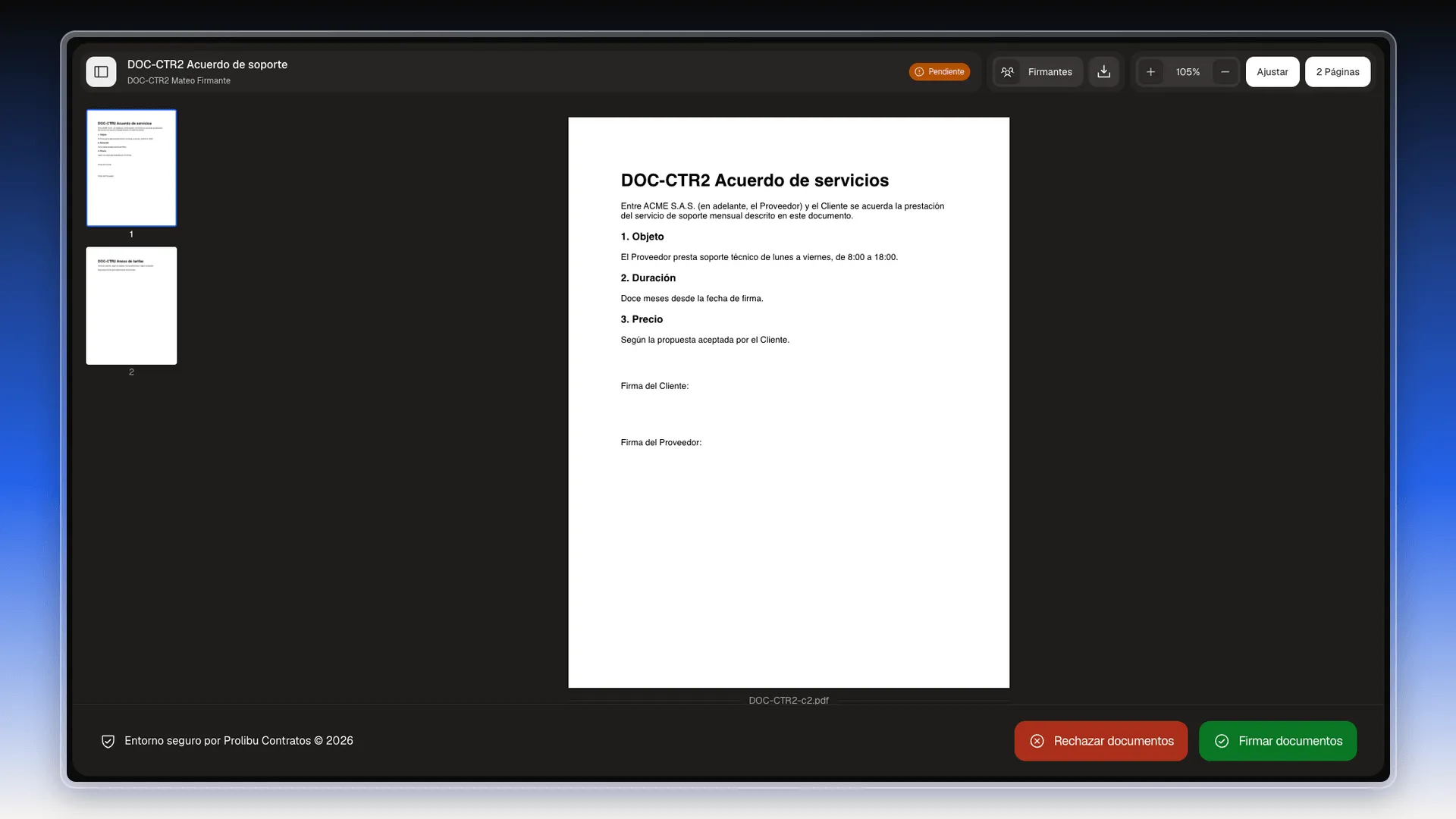Screen dimensions: 1456x819
Task: Click title DOC-CTR2 Acuerdo de soporte
Action: point(207,64)
